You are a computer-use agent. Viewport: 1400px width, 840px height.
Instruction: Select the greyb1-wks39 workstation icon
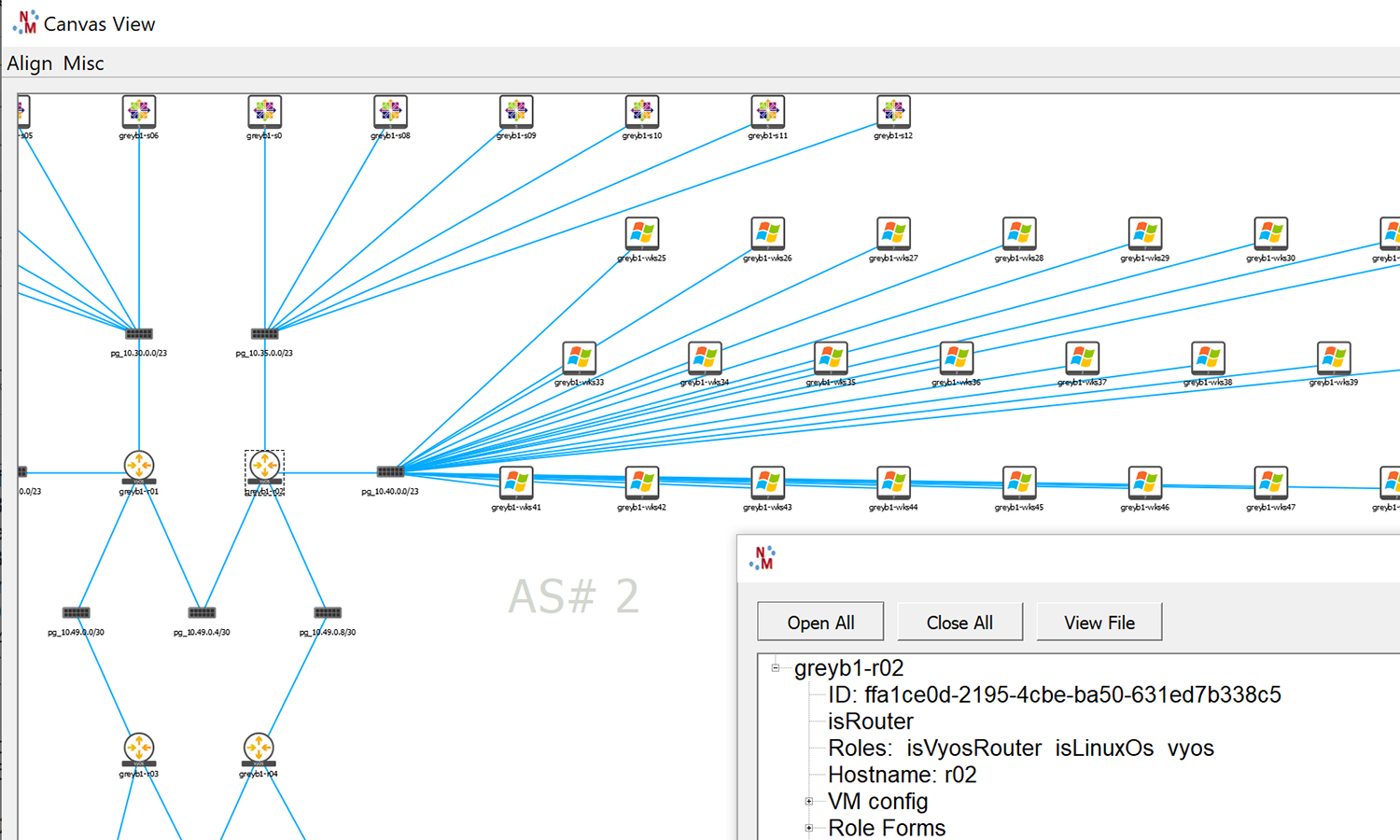(x=1334, y=358)
